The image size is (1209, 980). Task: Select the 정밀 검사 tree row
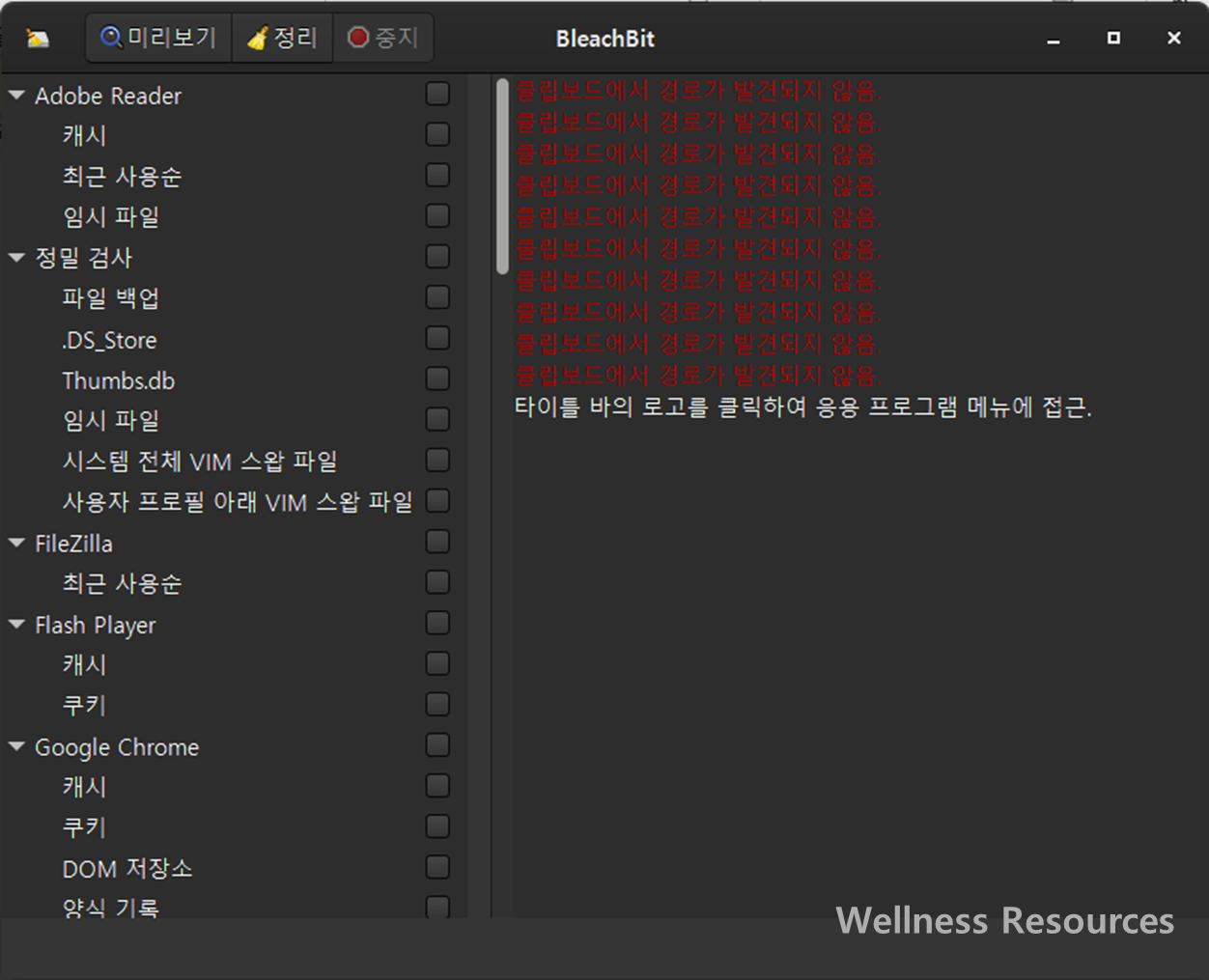83,258
